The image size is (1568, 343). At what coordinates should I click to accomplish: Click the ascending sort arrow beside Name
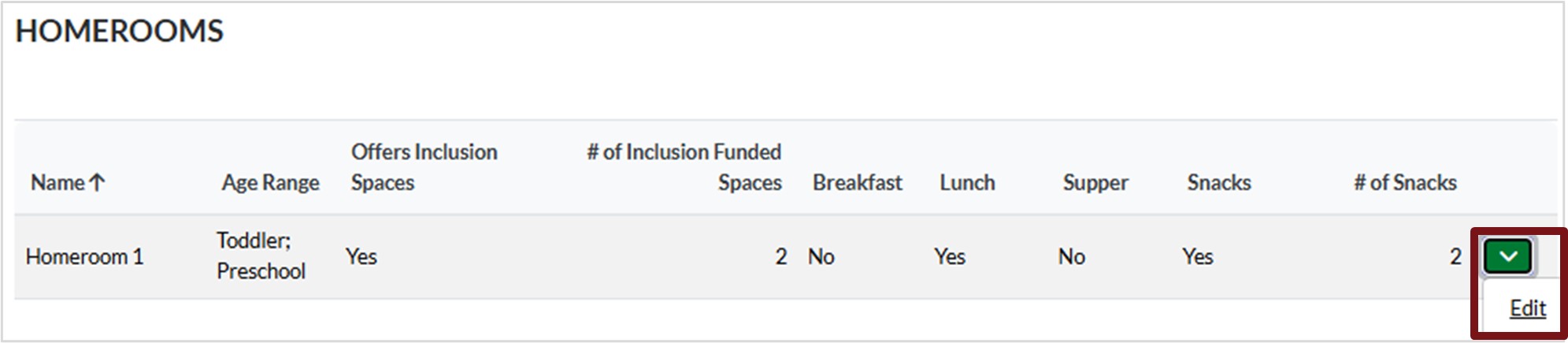[x=97, y=183]
